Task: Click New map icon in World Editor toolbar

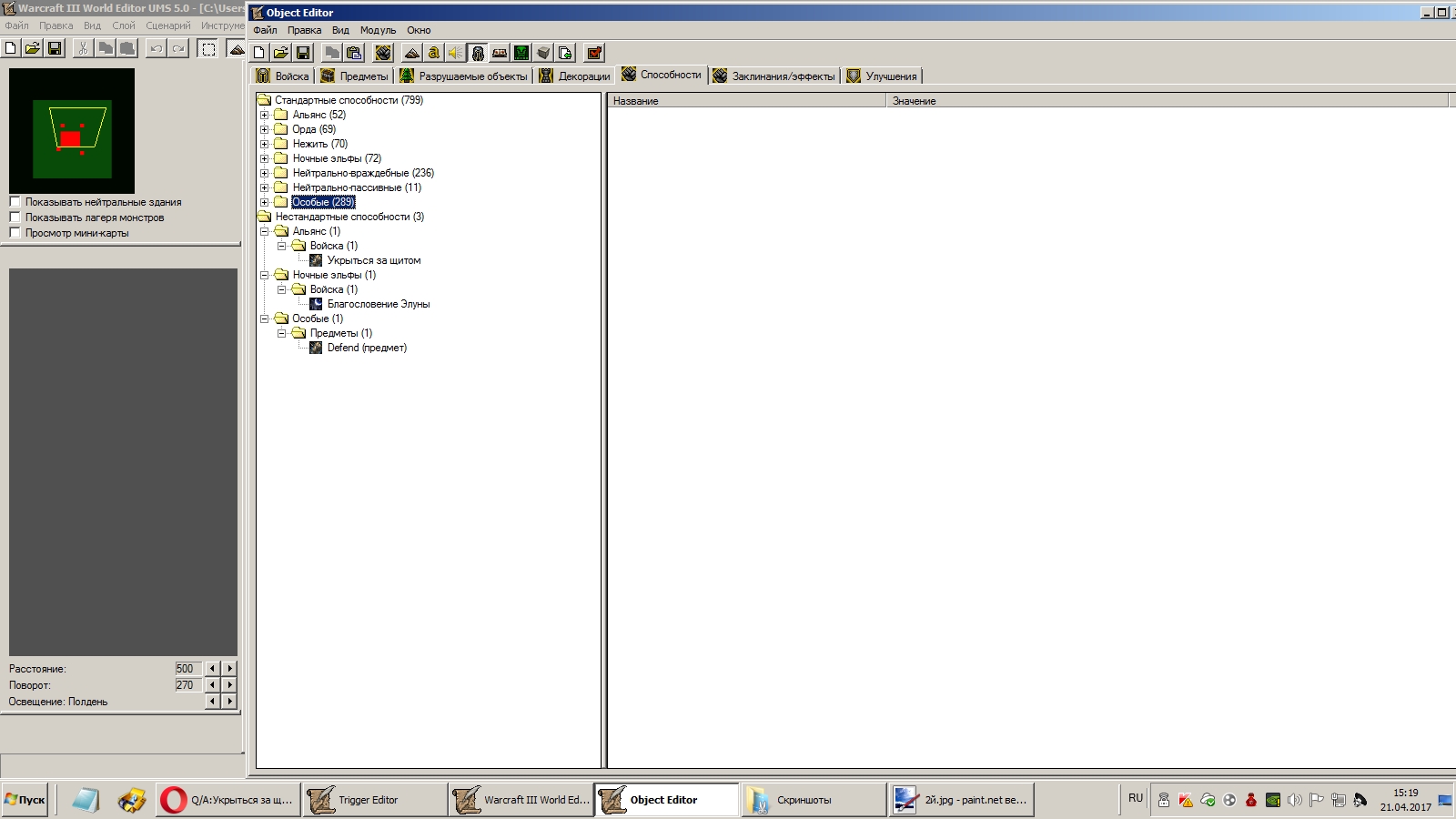Action: click(11, 48)
